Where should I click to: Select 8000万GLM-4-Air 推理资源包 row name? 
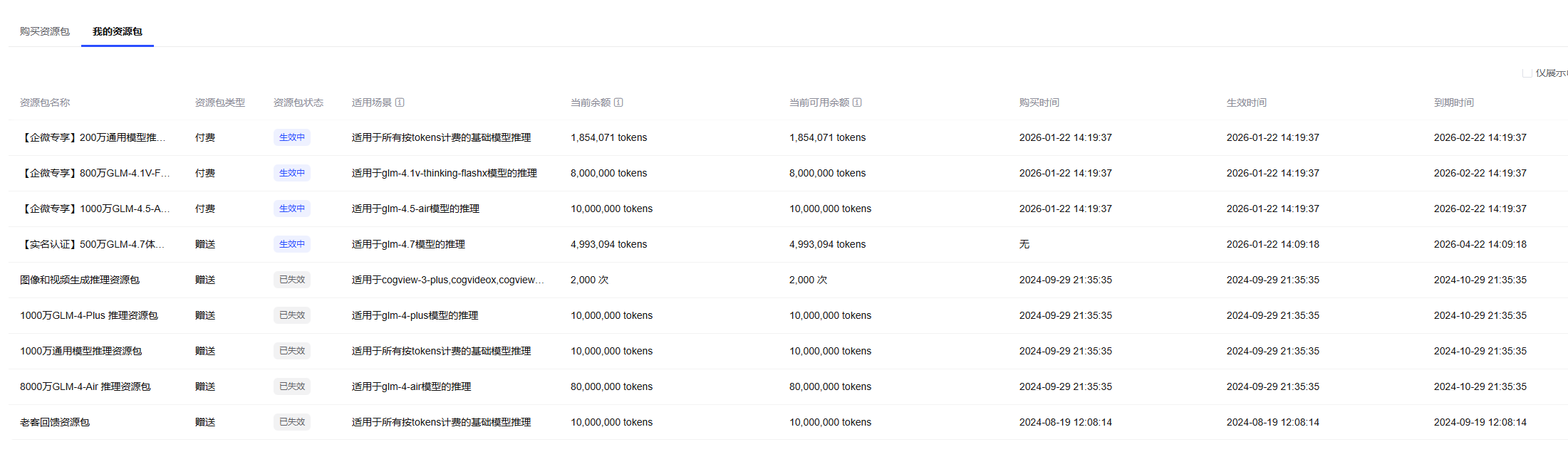click(85, 386)
